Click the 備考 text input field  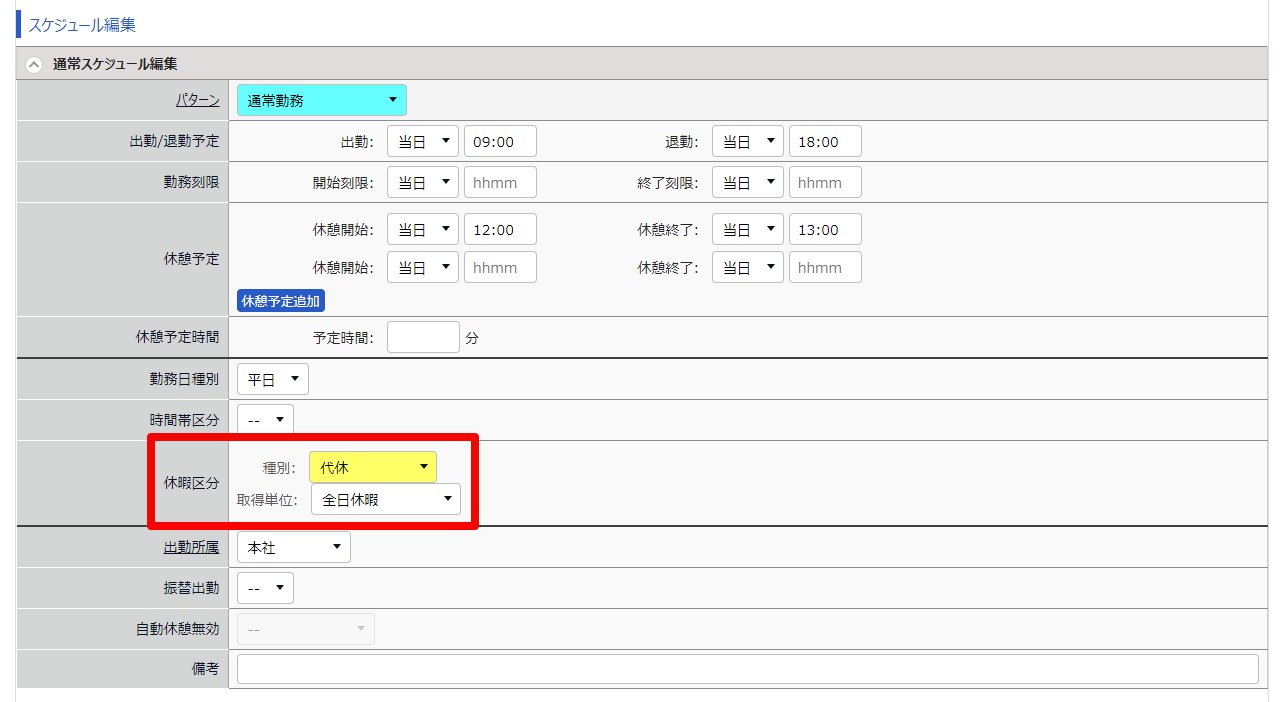[x=748, y=669]
